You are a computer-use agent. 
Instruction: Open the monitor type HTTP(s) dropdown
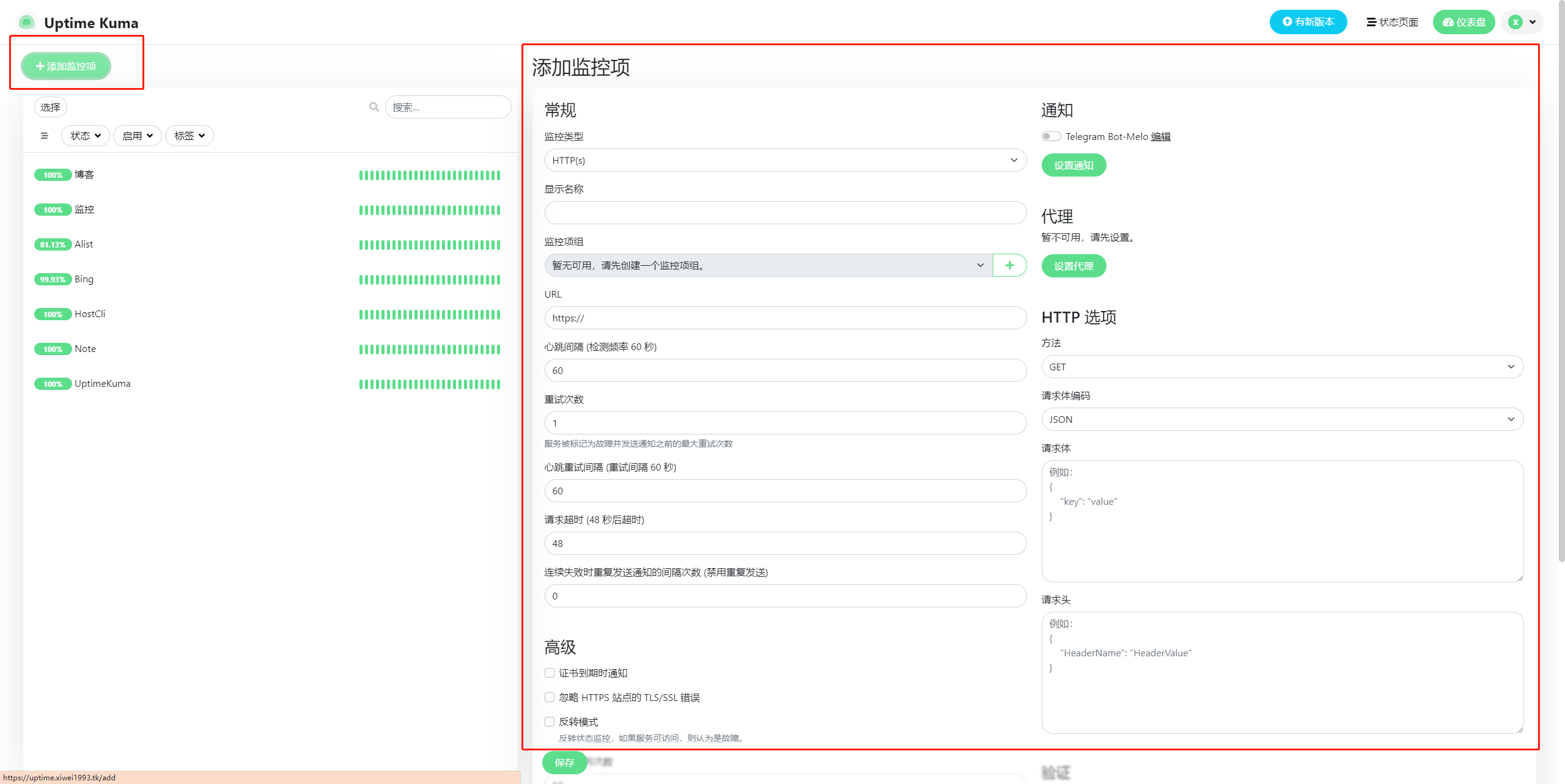785,160
